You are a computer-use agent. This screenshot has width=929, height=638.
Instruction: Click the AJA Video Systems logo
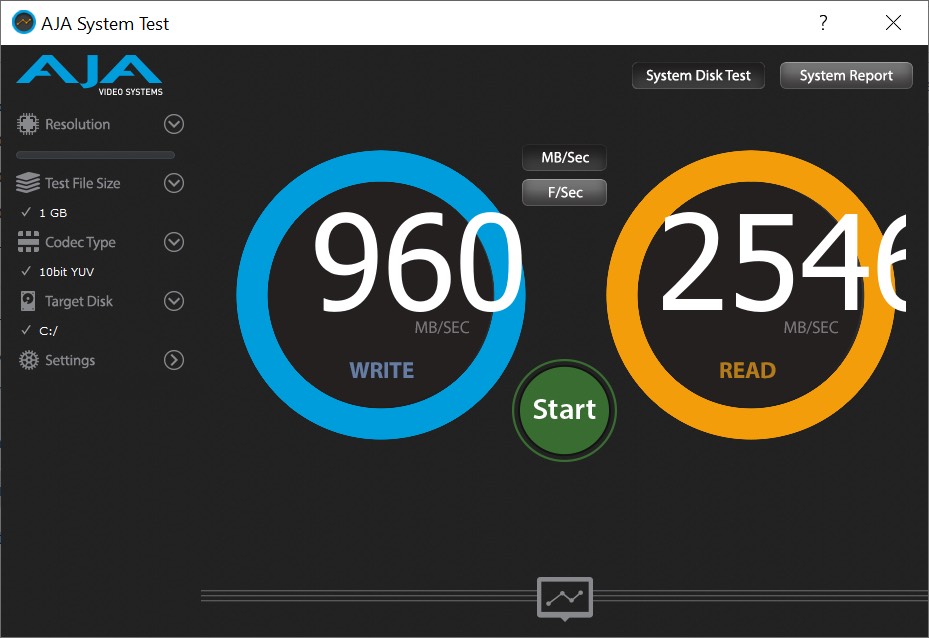pos(89,75)
